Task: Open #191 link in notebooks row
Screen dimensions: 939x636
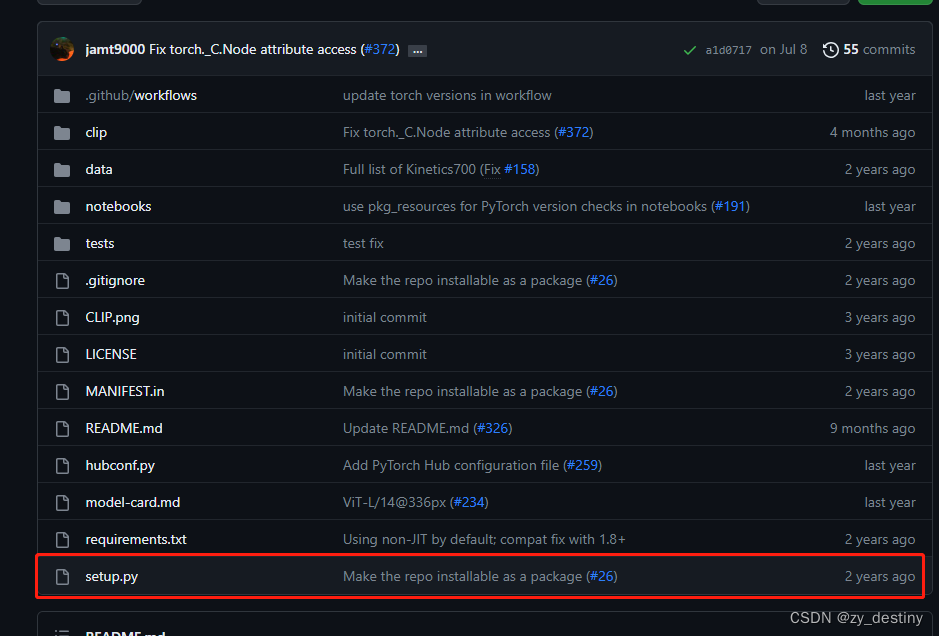Action: [x=730, y=207]
